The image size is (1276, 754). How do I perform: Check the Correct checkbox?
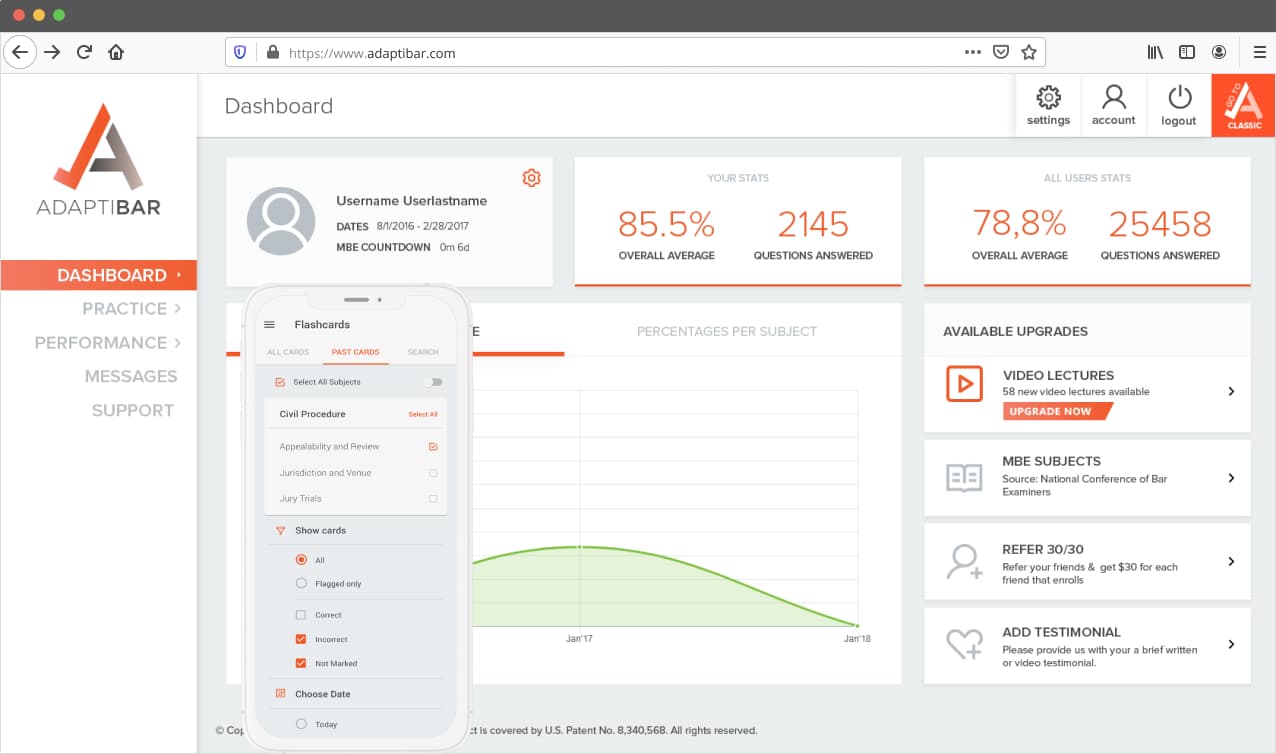coord(301,615)
